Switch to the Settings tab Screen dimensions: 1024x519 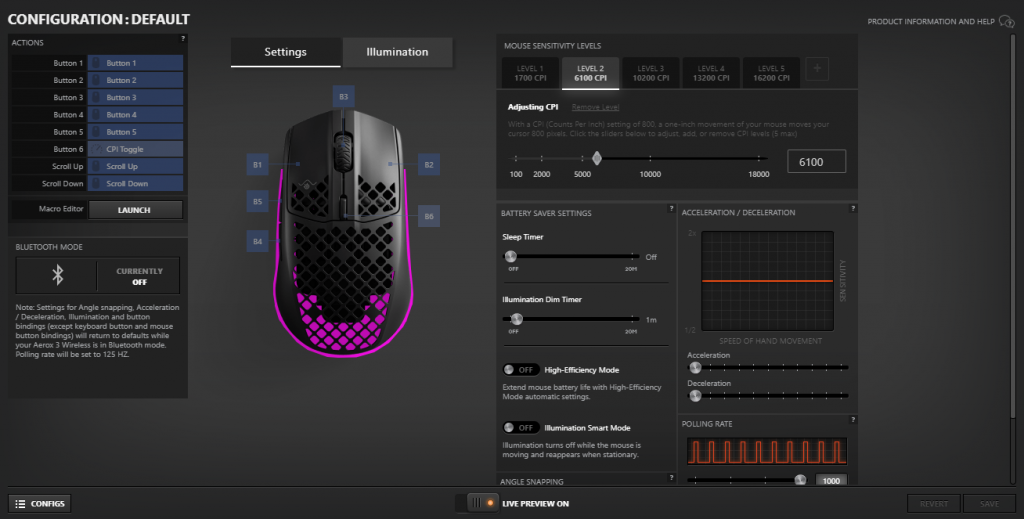click(285, 52)
